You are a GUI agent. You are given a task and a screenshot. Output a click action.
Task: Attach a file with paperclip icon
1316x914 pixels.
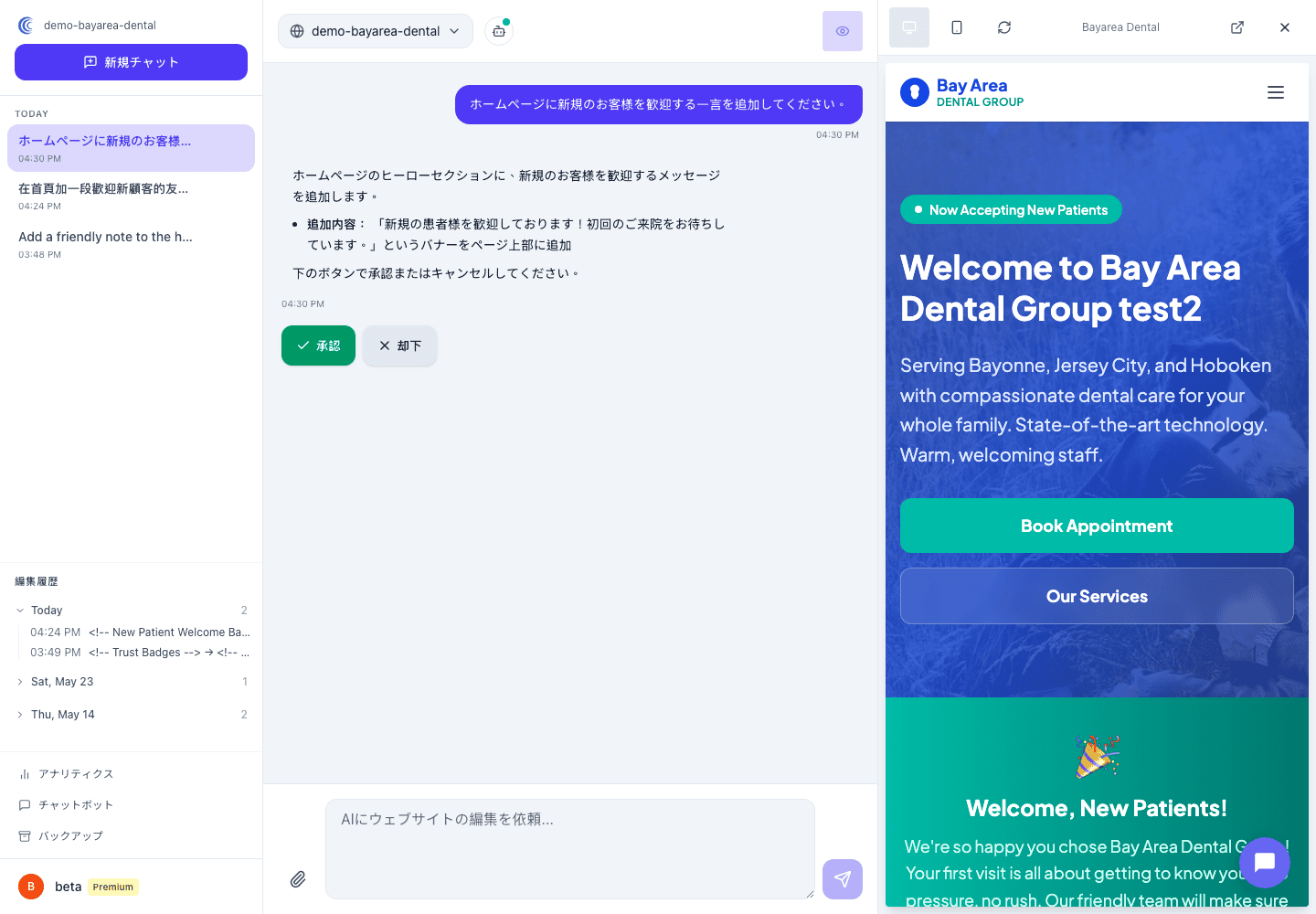298,879
